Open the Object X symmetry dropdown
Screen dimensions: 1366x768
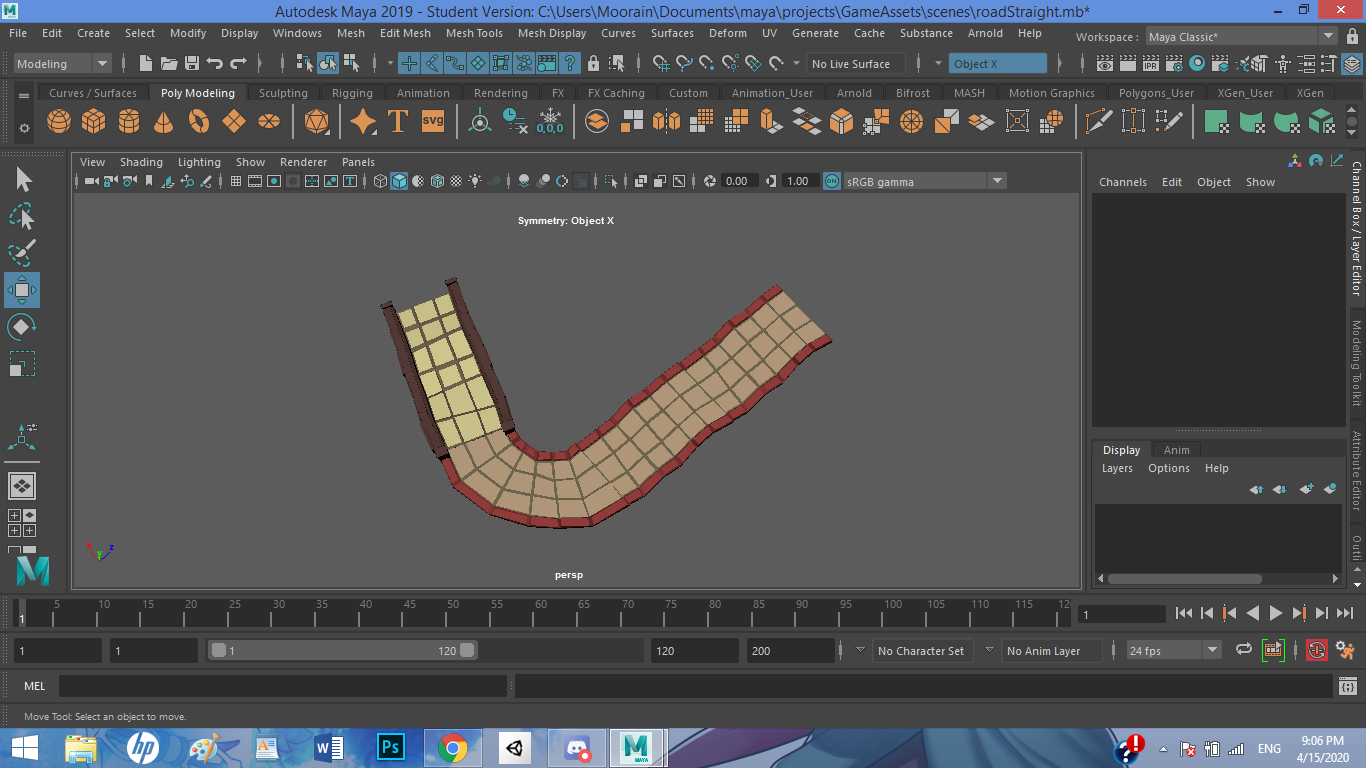998,64
